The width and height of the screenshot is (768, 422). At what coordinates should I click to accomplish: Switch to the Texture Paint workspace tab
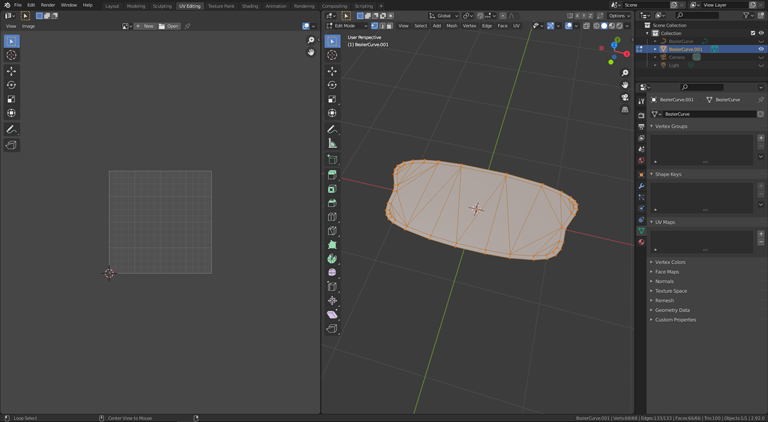221,6
